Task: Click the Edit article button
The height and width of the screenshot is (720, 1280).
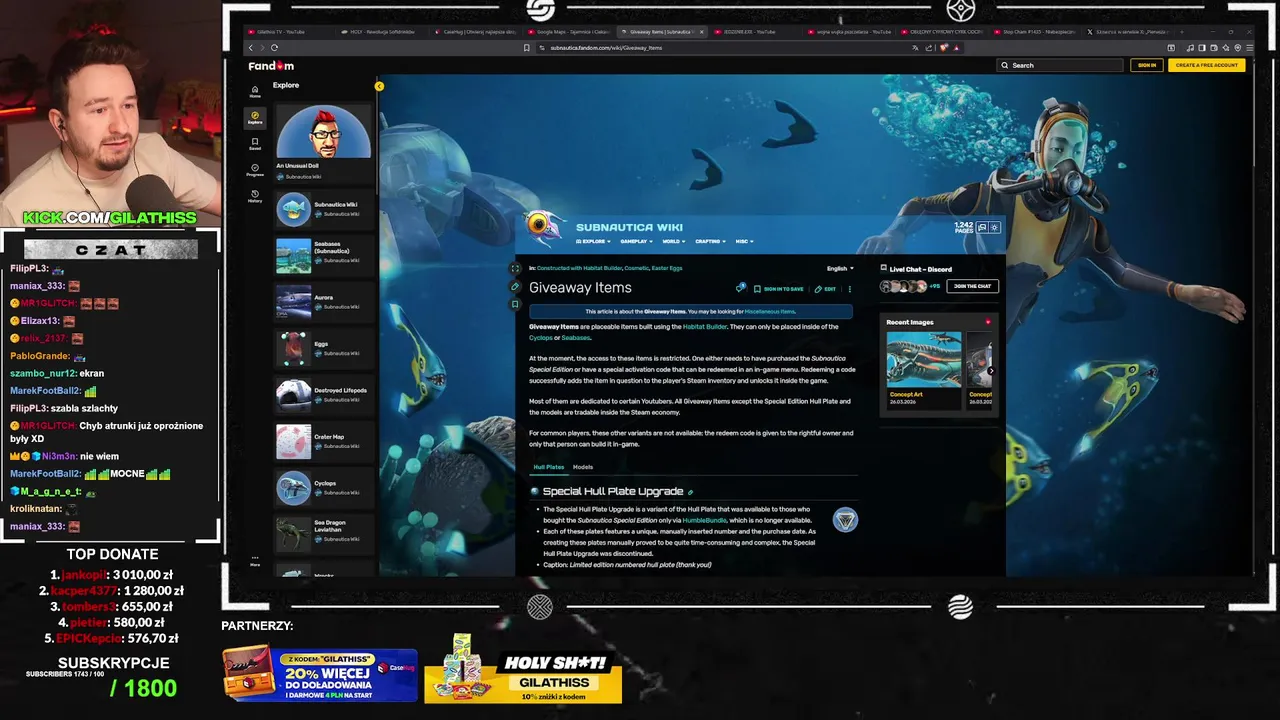Action: [x=825, y=289]
